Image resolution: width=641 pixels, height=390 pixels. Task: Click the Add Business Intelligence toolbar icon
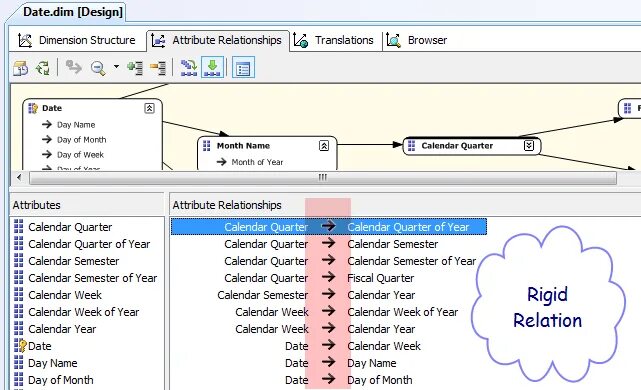[20, 68]
